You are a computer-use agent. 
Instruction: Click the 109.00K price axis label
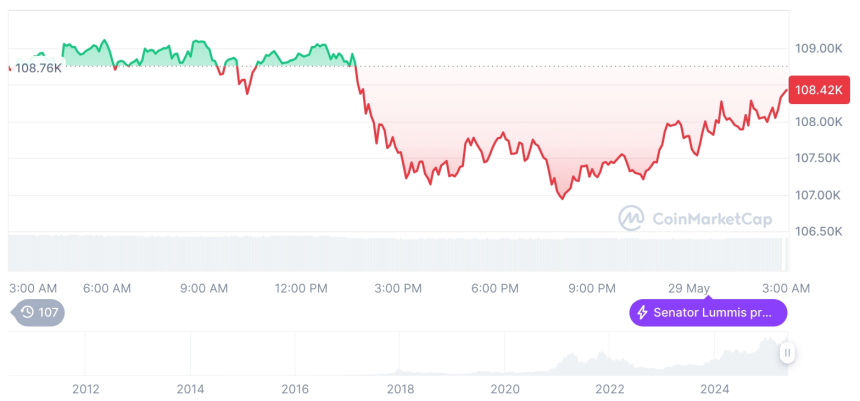pos(817,48)
